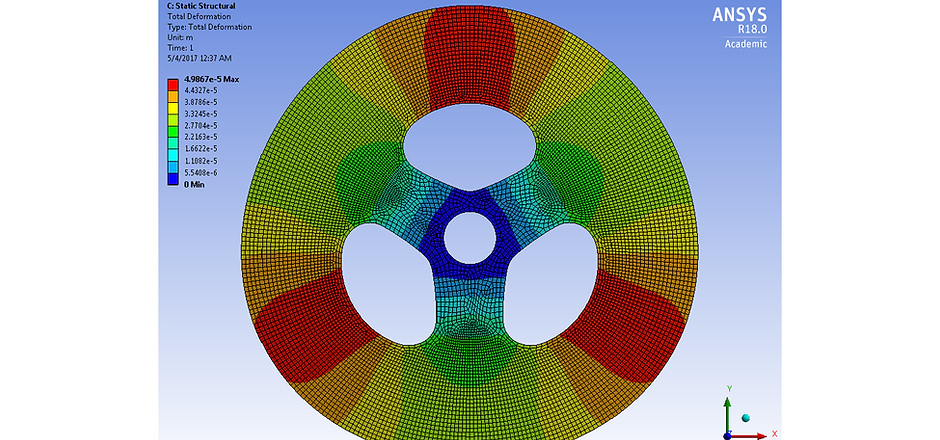Viewport: 940px width, 440px height.
Task: Click the '3.8786e-5' legend value
Action: tap(200, 103)
